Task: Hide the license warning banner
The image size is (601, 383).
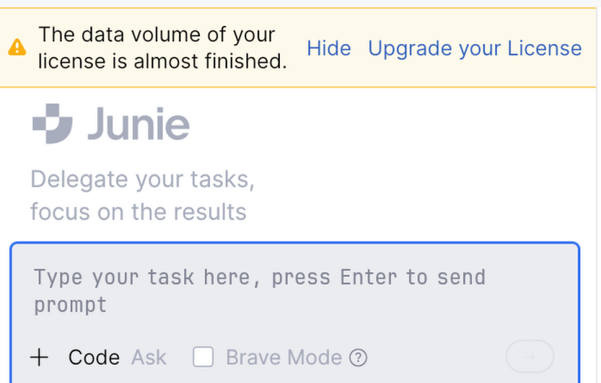Action: click(329, 48)
